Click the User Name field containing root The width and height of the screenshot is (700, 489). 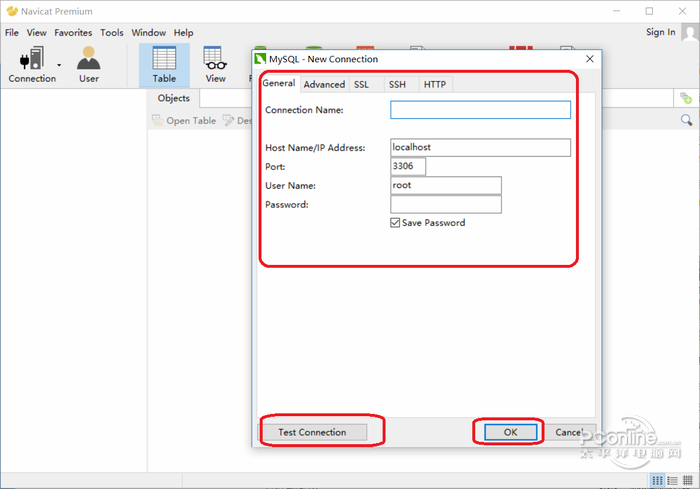tap(446, 185)
